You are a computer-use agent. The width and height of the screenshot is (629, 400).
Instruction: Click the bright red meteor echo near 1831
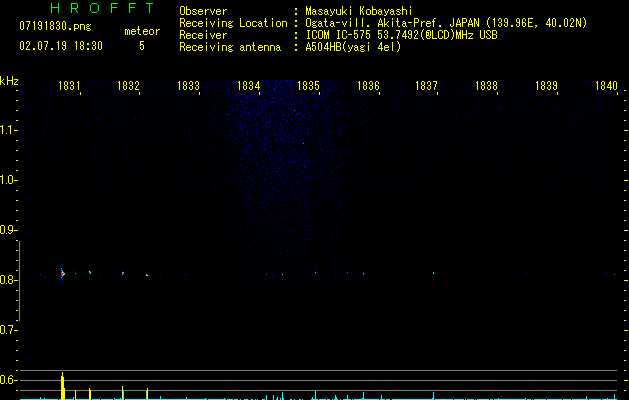click(62, 274)
